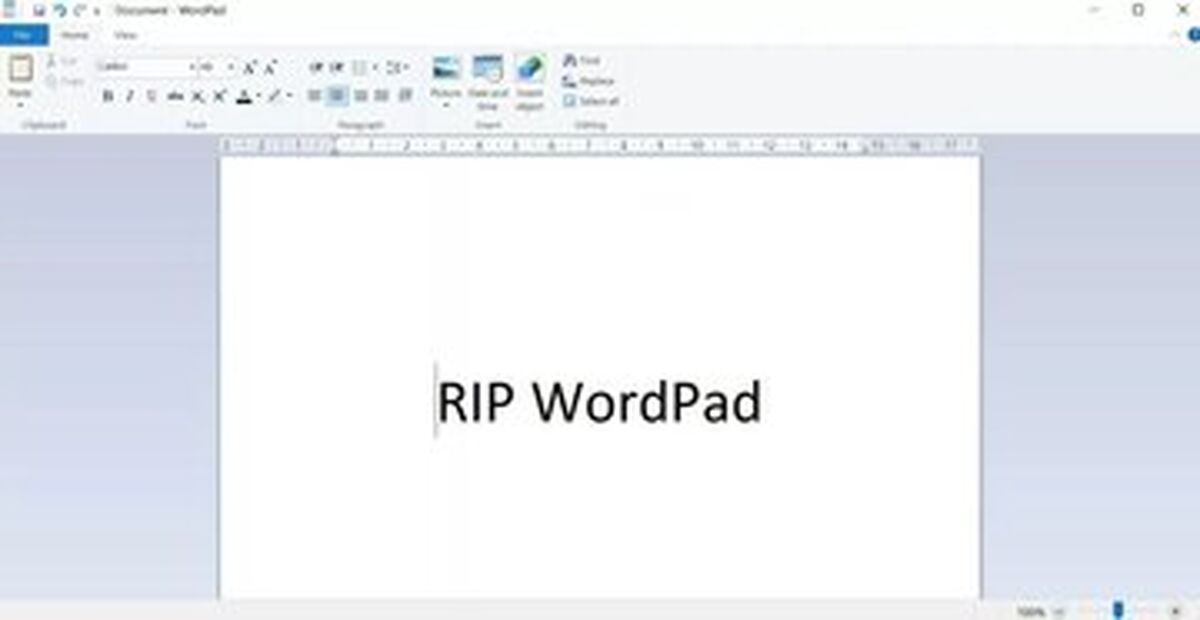Zoom in with the plus button
This screenshot has width=1200, height=620.
point(1177,611)
